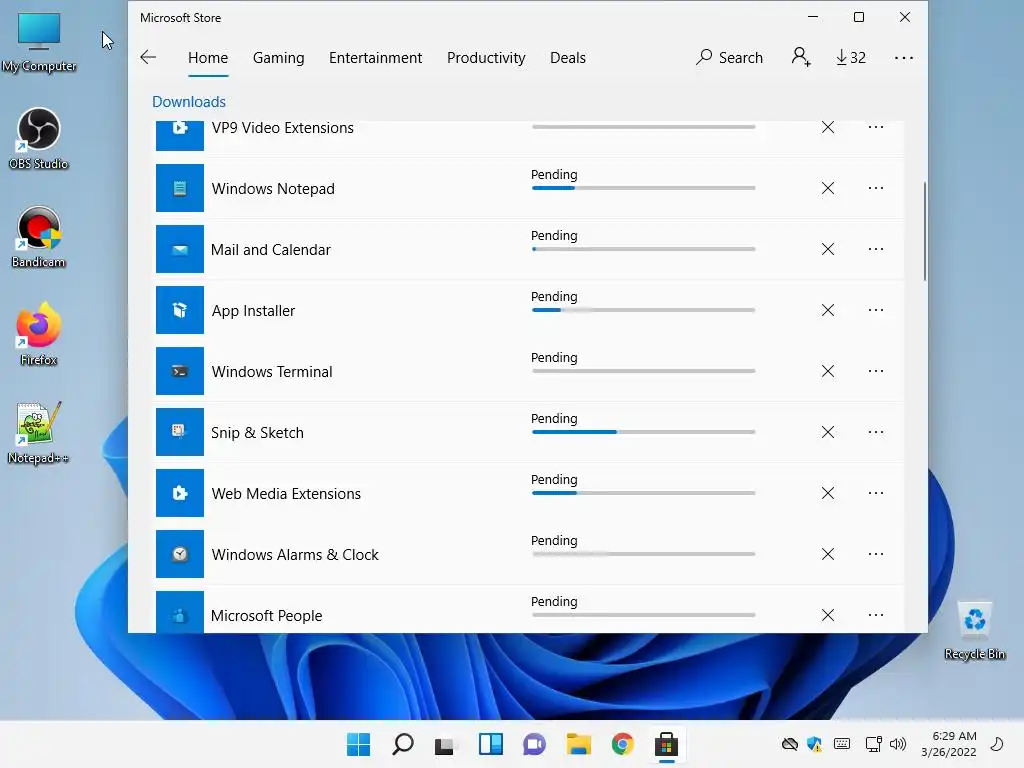
Task: Select Recycle Bin desktop icon
Action: click(x=974, y=630)
